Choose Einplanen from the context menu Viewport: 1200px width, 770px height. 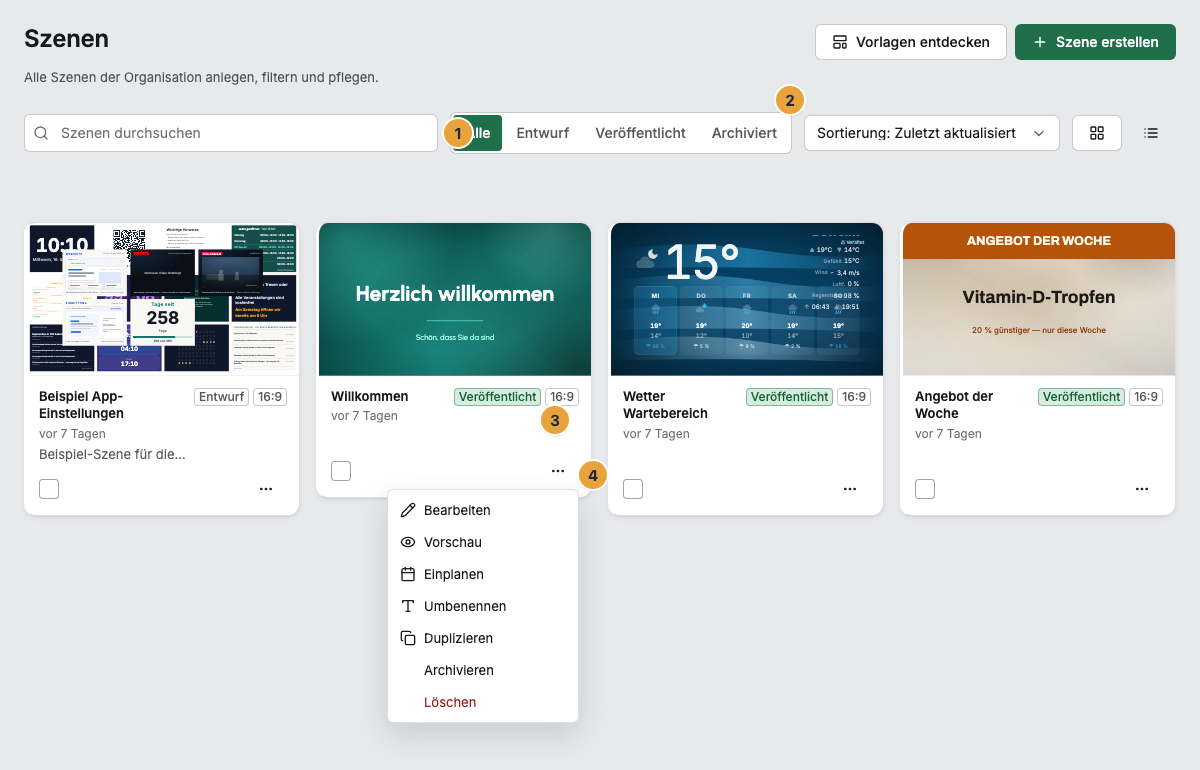483,574
